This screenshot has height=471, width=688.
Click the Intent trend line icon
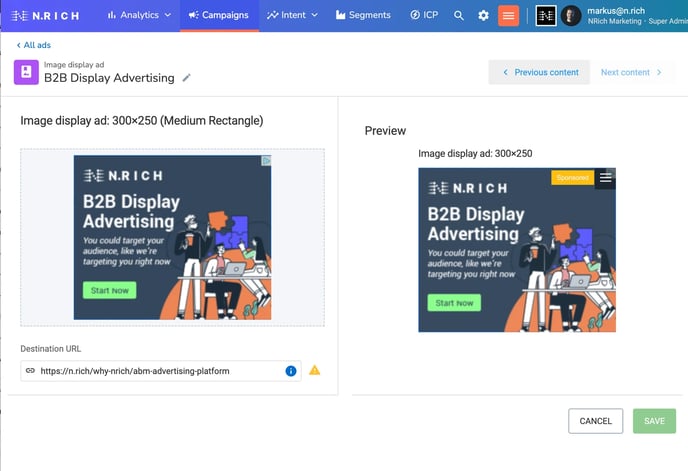point(272,15)
